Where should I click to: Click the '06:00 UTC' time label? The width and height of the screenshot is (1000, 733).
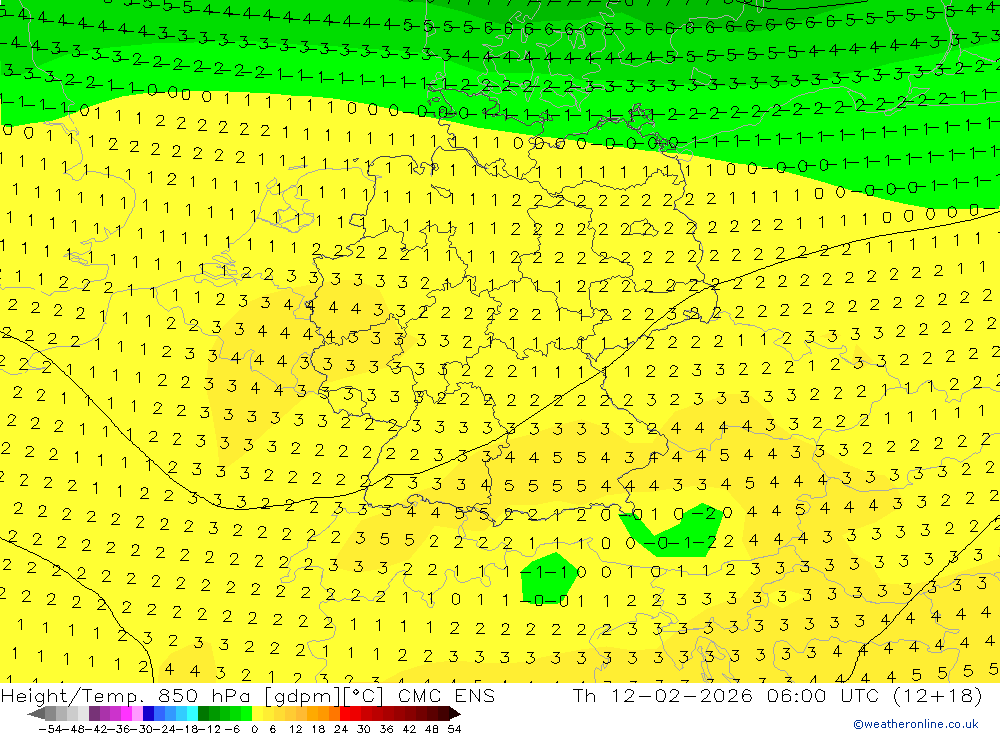(823, 695)
